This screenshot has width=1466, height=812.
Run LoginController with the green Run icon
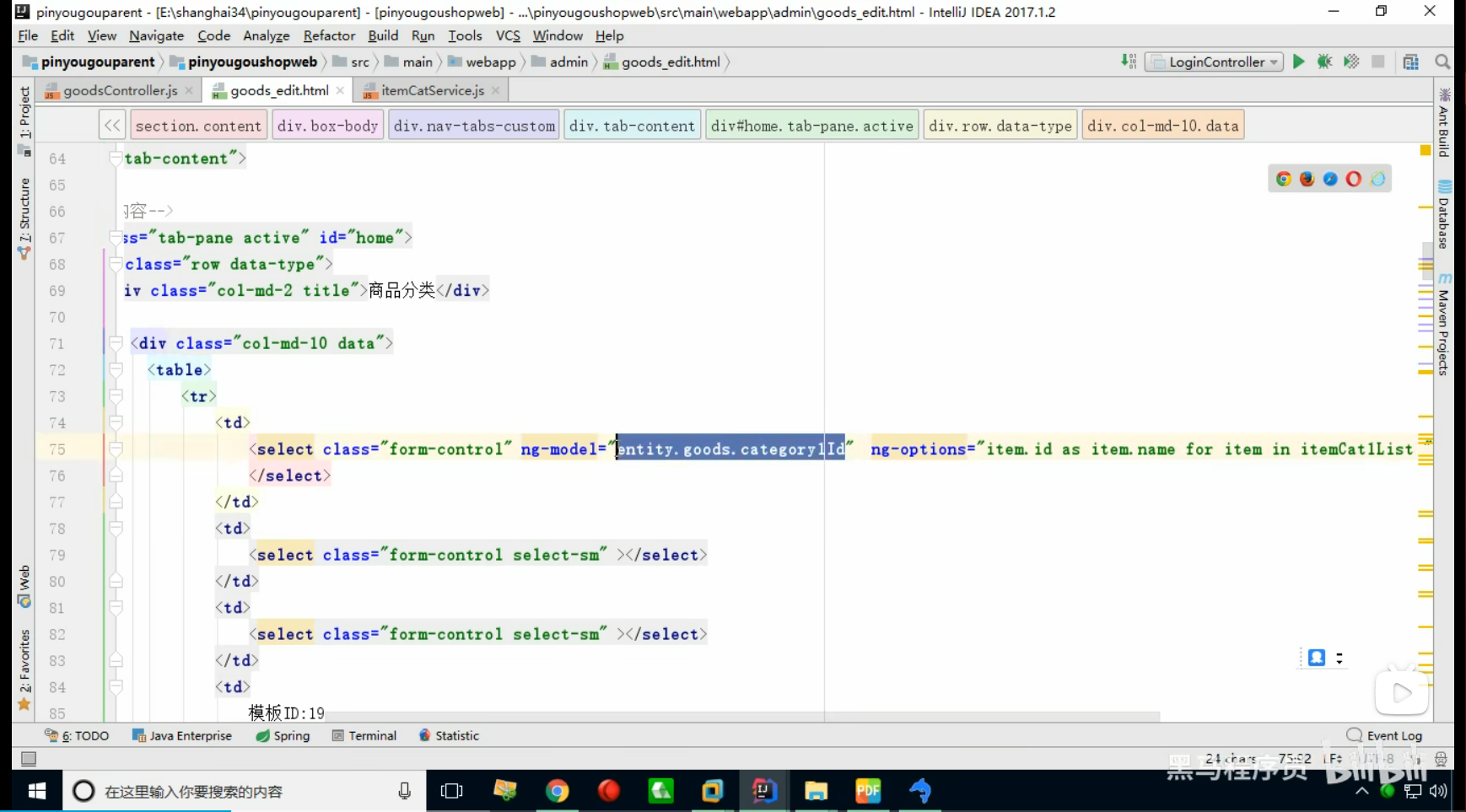coord(1298,62)
